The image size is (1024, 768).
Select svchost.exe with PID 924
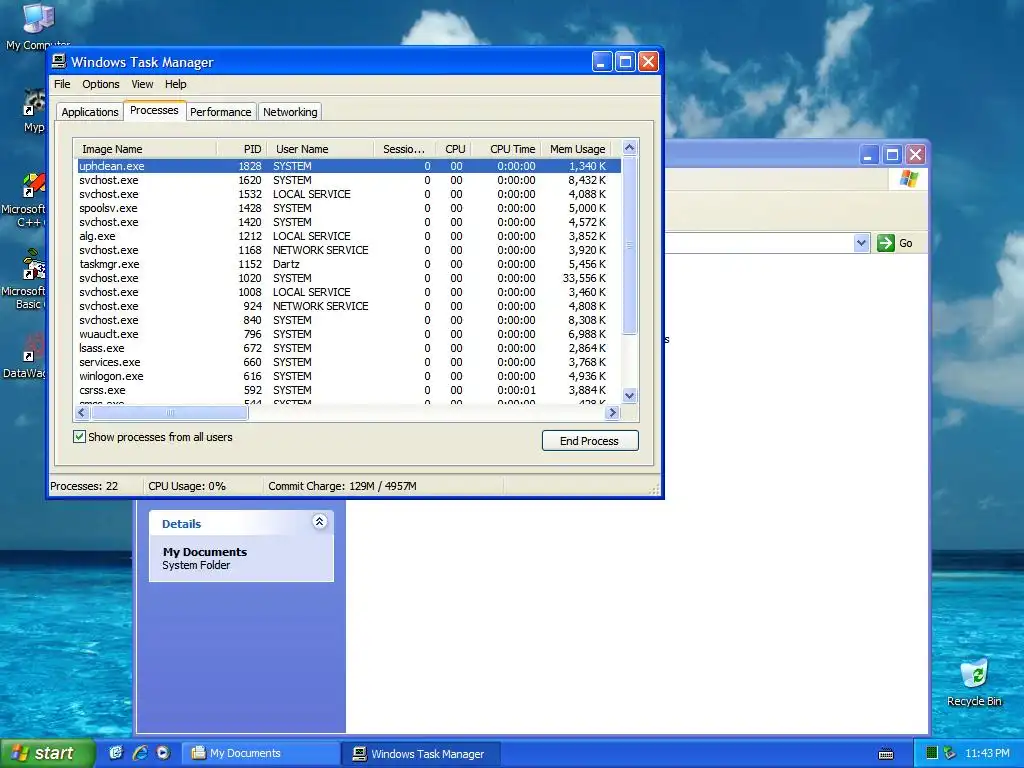tap(348, 306)
